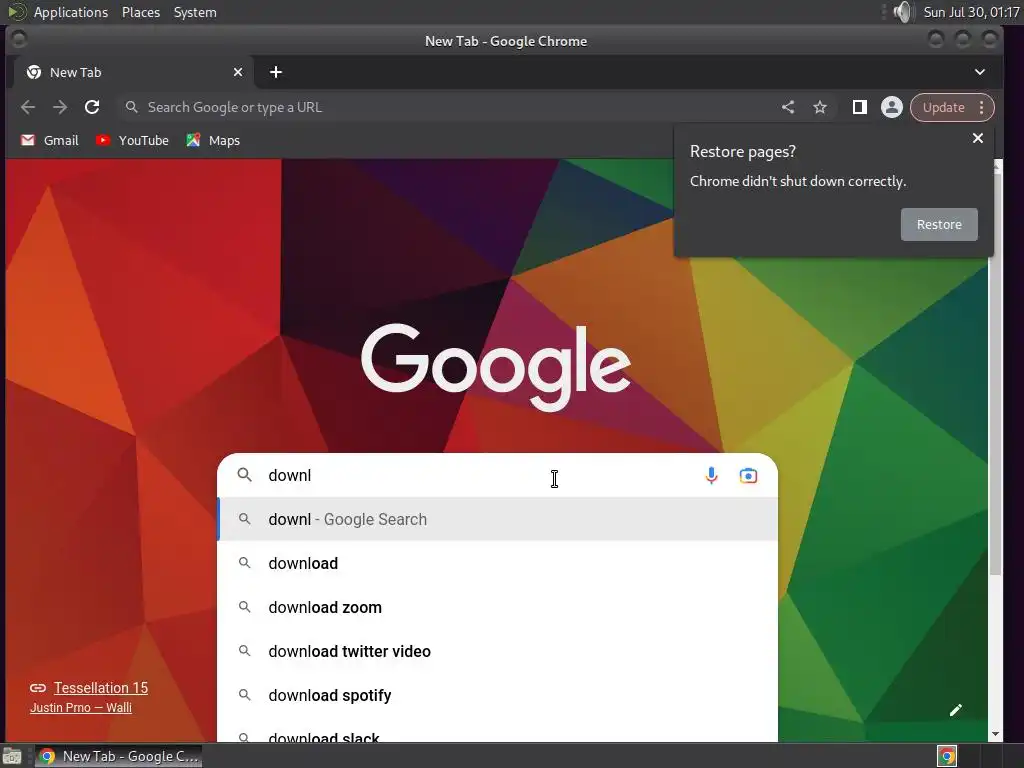
Task: Open Tessellation 15 background link
Action: [x=101, y=688]
